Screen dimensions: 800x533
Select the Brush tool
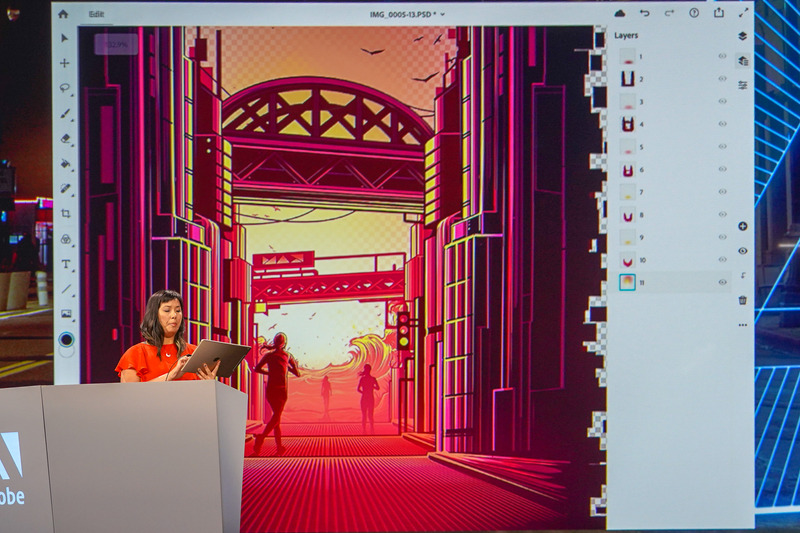[65, 113]
